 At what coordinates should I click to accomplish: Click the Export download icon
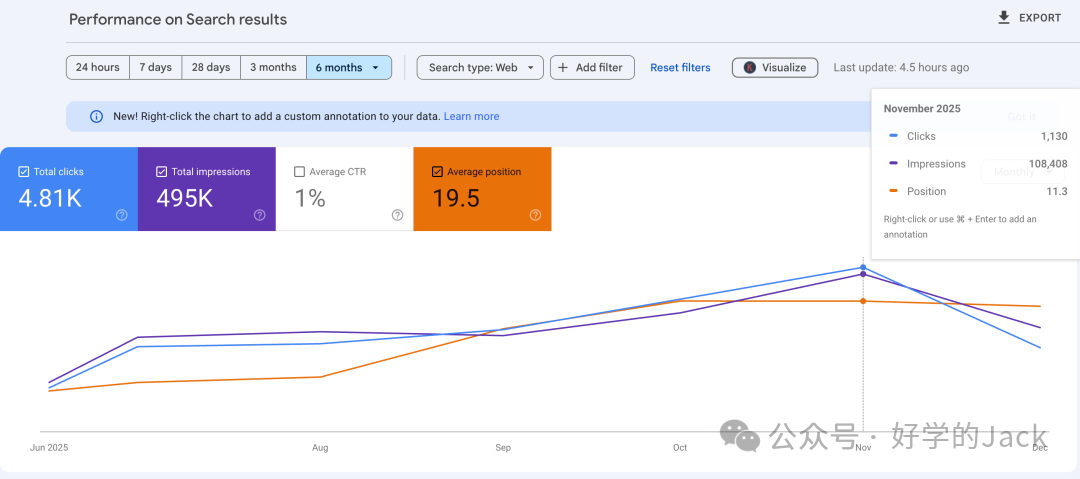coord(1004,17)
